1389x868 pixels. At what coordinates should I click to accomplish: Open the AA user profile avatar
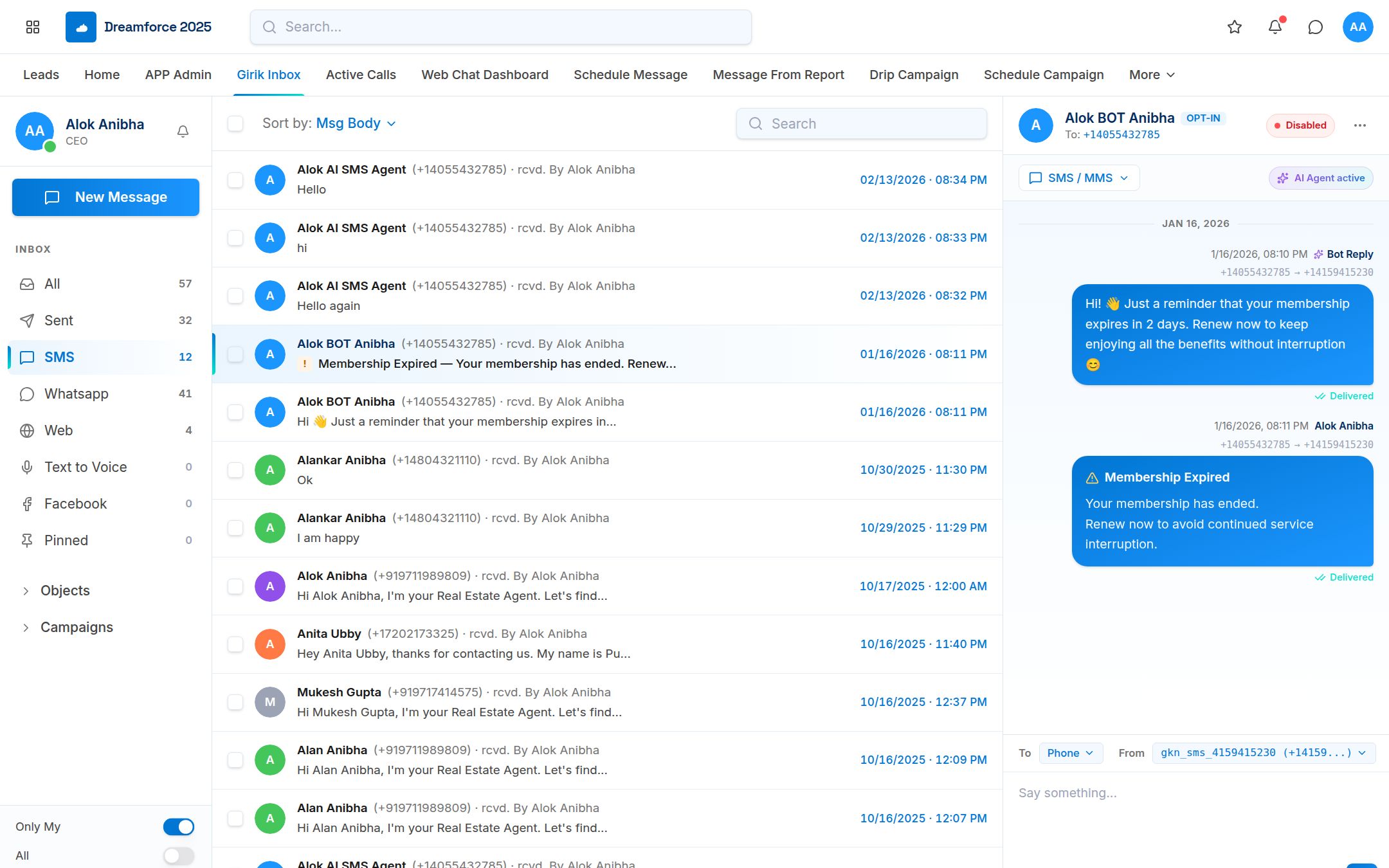(1357, 27)
